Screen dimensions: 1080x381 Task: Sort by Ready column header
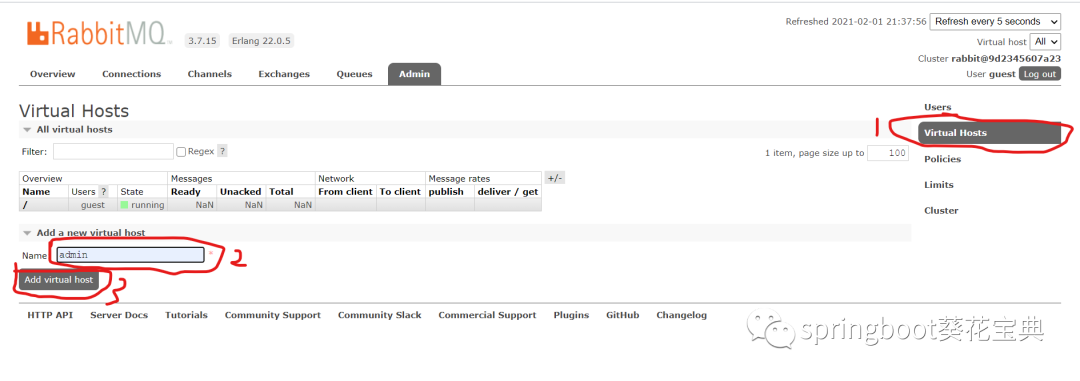pyautogui.click(x=186, y=192)
